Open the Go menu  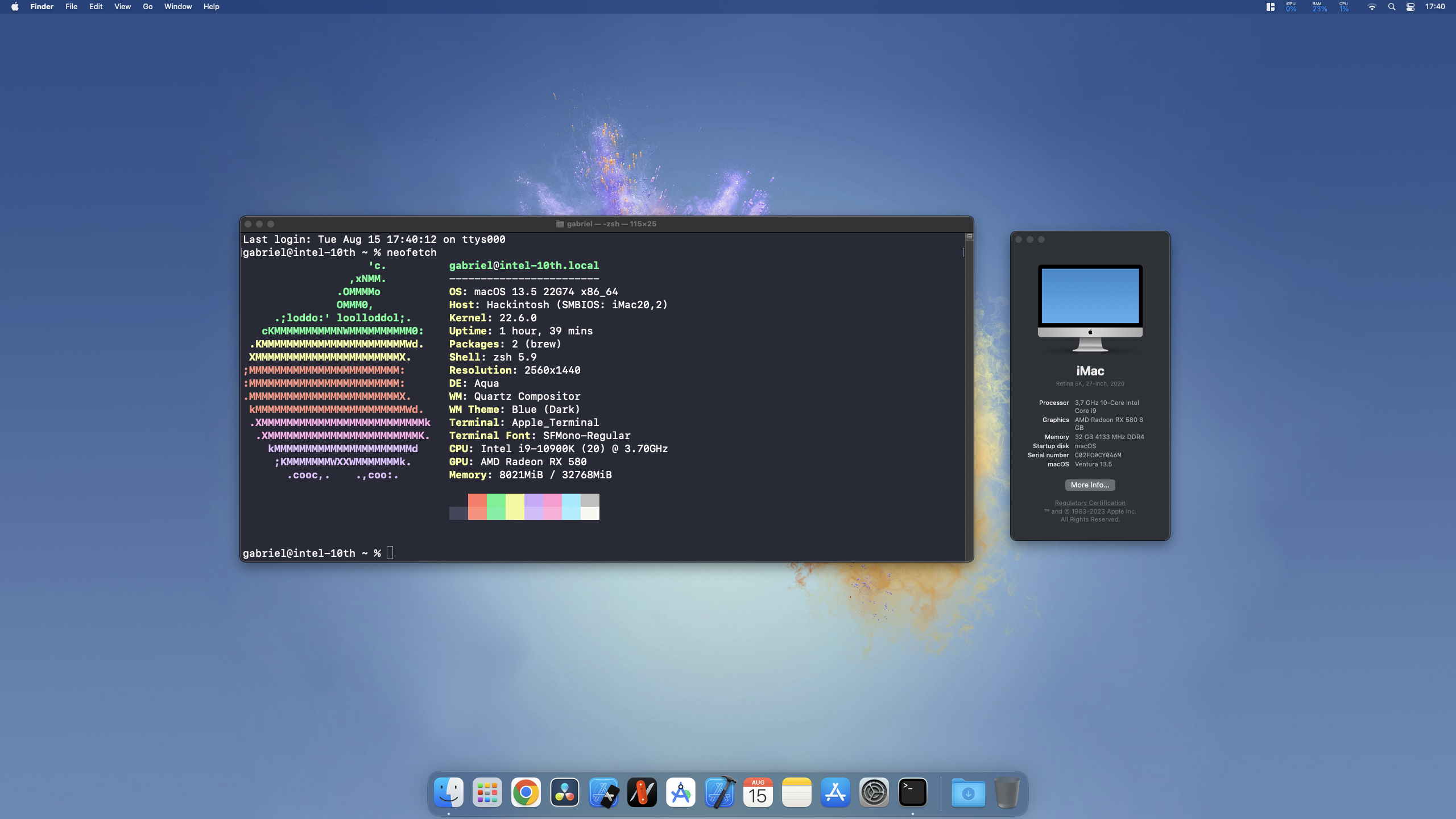coord(147,7)
